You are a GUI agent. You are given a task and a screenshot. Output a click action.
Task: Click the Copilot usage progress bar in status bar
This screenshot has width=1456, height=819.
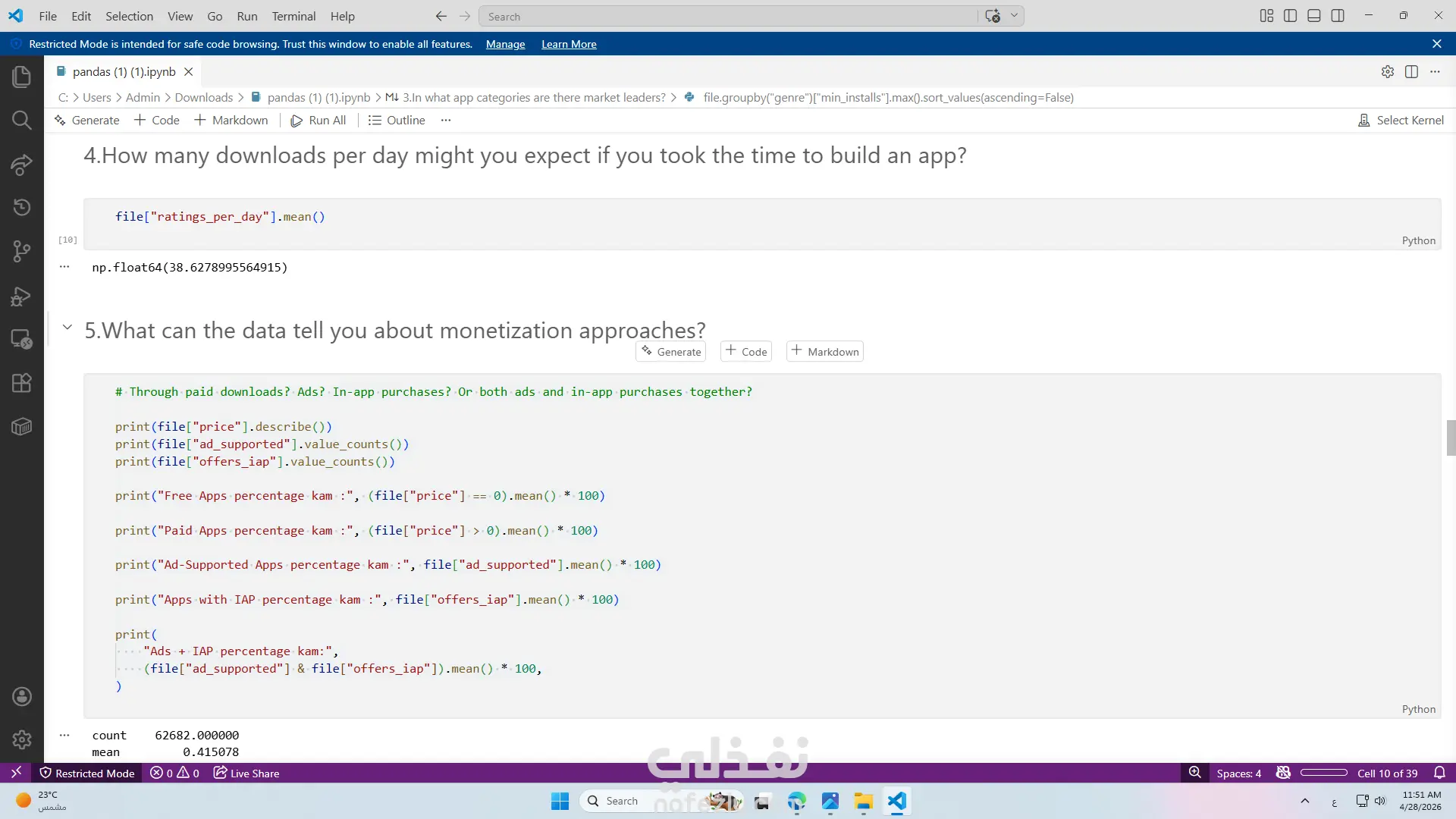click(x=1324, y=773)
